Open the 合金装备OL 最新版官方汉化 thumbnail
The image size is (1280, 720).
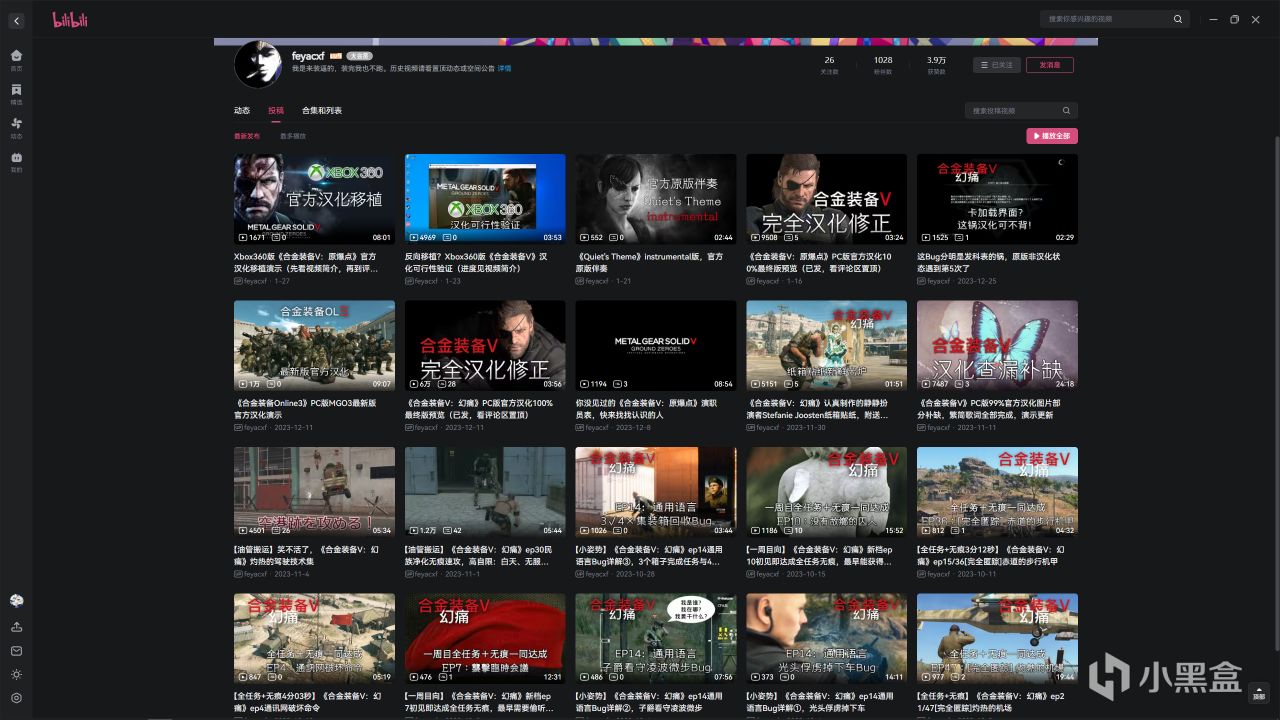pos(314,346)
